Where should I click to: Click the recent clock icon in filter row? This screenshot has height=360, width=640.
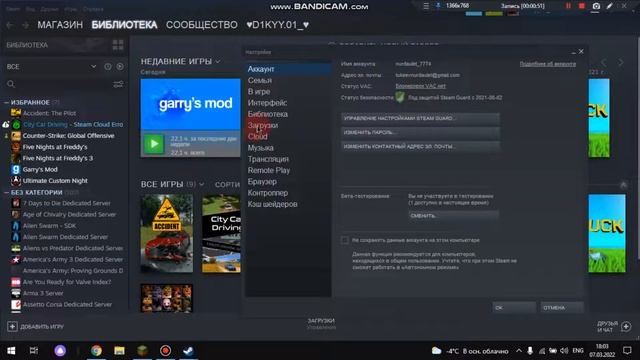108,67
